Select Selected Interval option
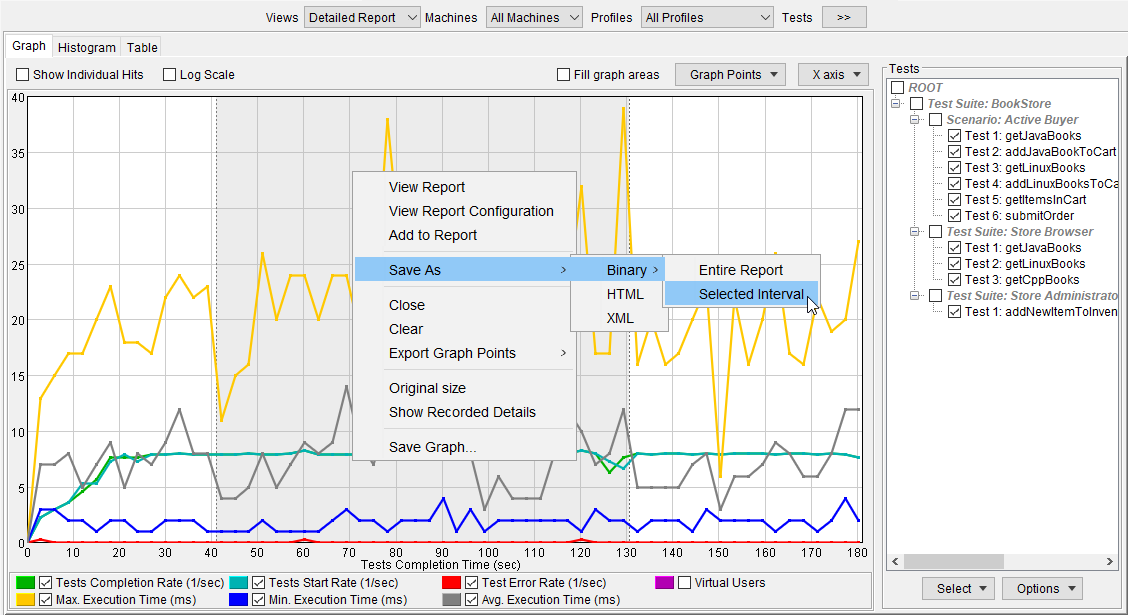This screenshot has height=615, width=1128. click(741, 294)
